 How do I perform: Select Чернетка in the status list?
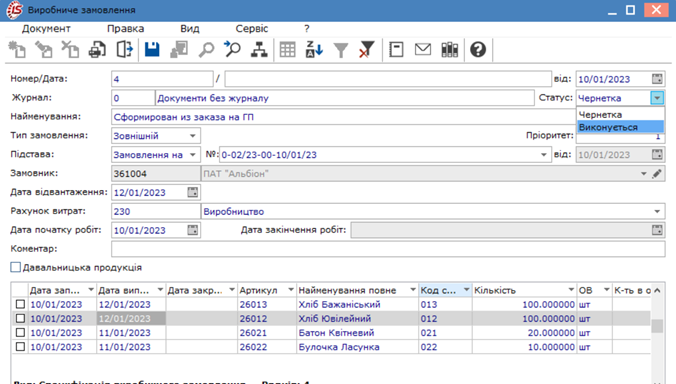click(x=620, y=115)
